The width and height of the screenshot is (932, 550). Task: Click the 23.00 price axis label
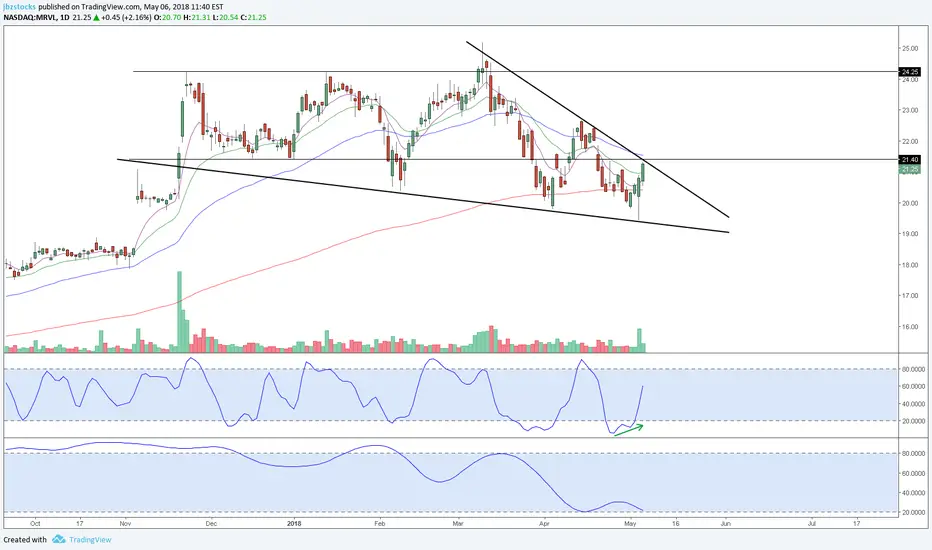(x=910, y=110)
